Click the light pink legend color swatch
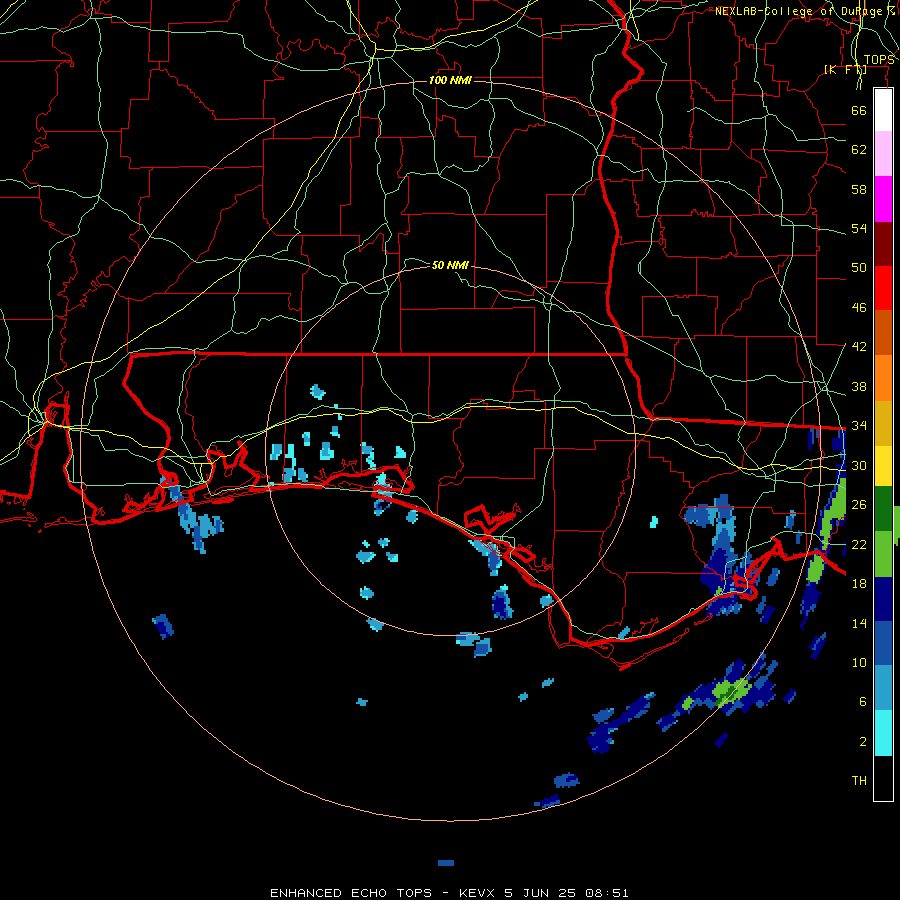The image size is (900, 900). (883, 154)
